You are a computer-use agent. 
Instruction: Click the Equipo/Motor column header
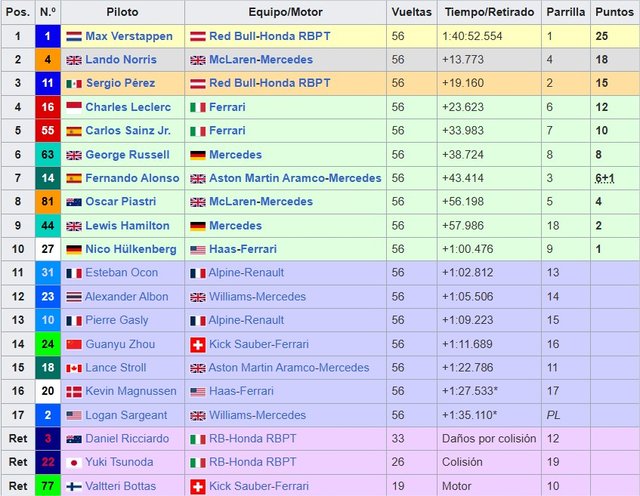coord(285,12)
